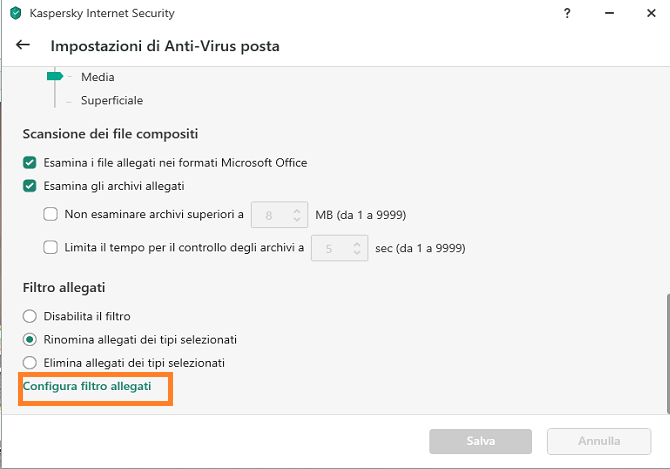
Task: Open help via the question mark icon
Action: pyautogui.click(x=567, y=13)
